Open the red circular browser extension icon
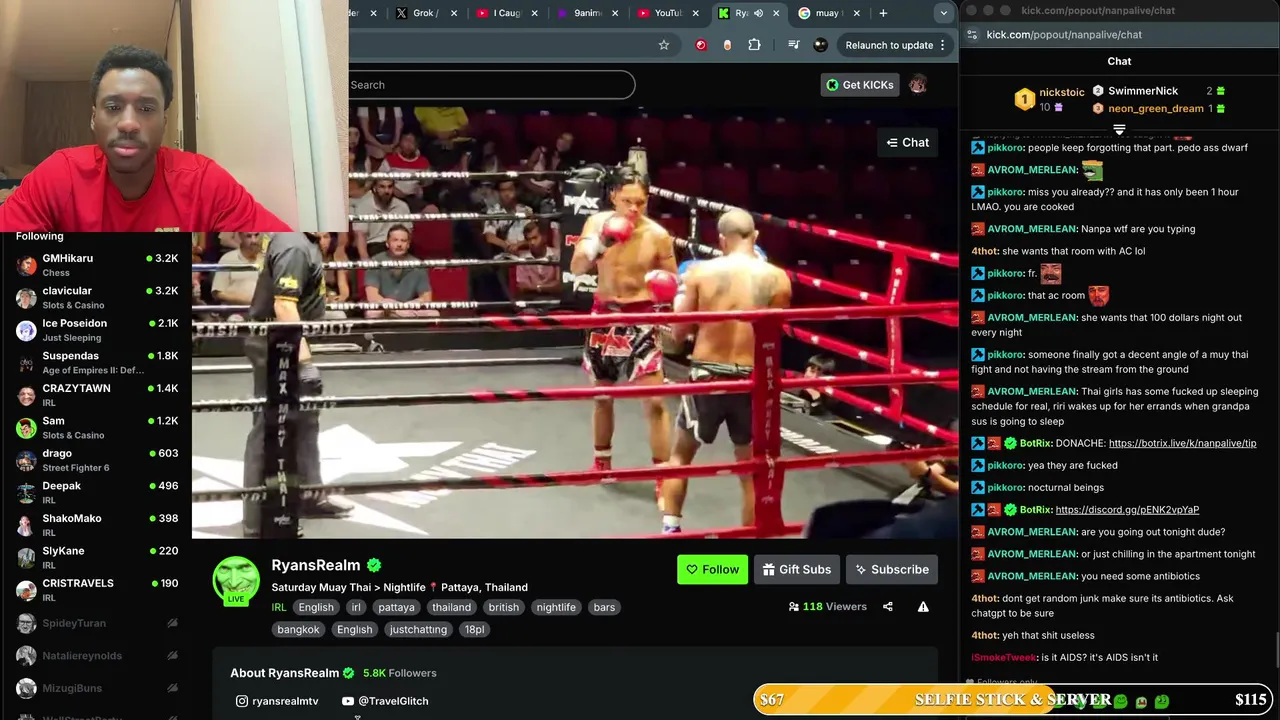The width and height of the screenshot is (1280, 720). click(x=701, y=45)
